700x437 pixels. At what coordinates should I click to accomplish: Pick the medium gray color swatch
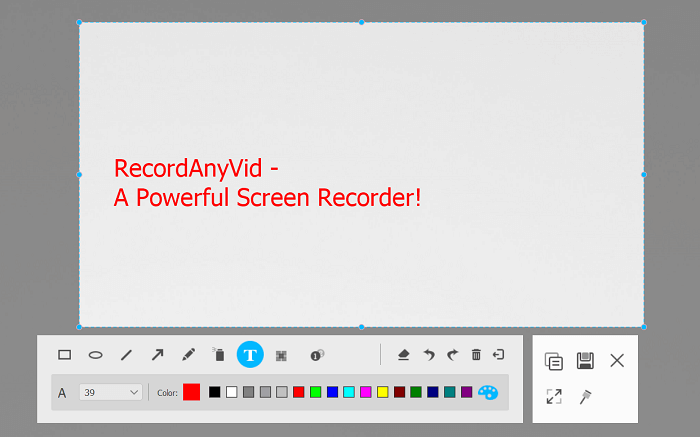[265, 392]
